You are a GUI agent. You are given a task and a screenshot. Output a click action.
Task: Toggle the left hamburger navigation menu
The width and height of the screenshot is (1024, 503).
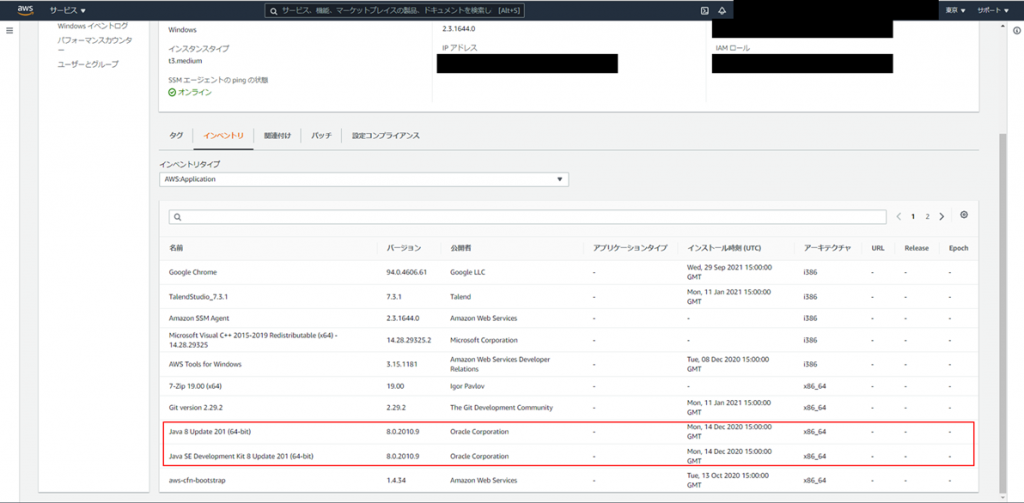pyautogui.click(x=9, y=31)
